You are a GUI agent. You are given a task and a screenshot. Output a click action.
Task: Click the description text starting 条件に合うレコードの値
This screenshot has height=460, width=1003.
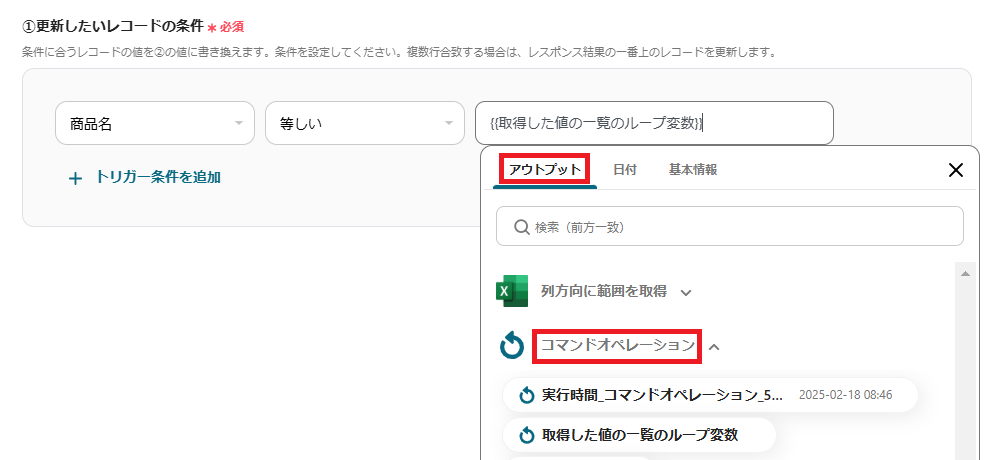click(399, 52)
